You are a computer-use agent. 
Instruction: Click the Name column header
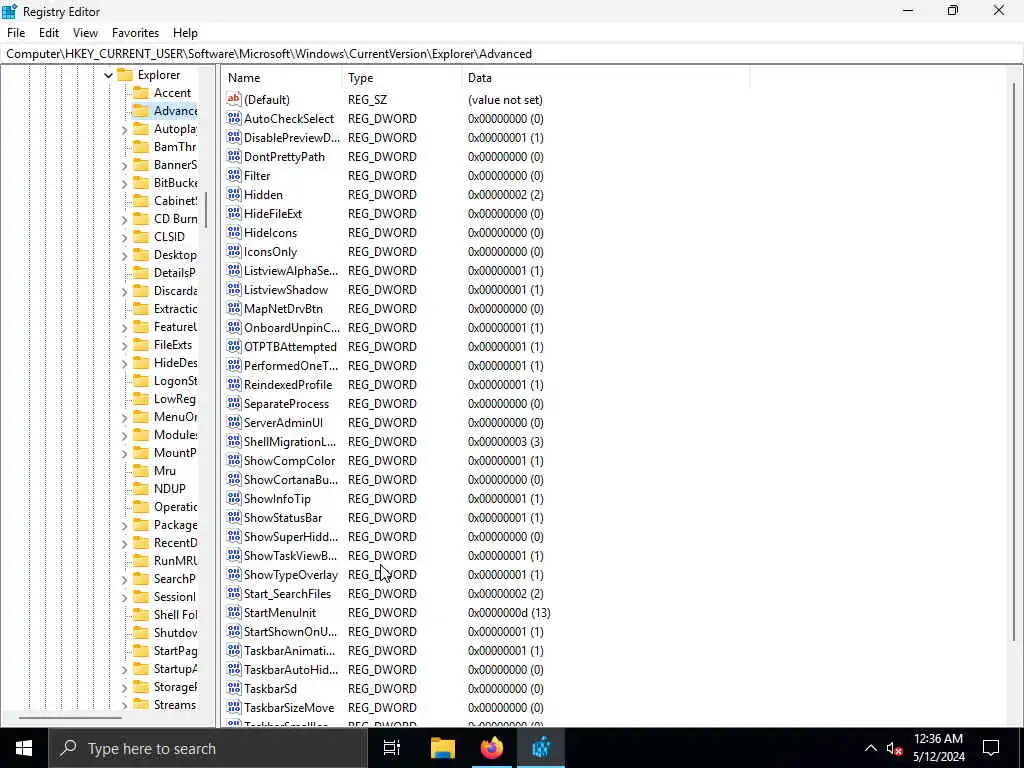coord(281,78)
